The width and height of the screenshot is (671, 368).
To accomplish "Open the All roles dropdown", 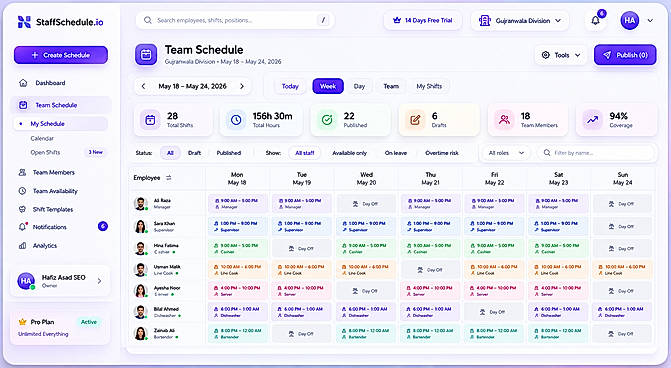I will tap(506, 153).
